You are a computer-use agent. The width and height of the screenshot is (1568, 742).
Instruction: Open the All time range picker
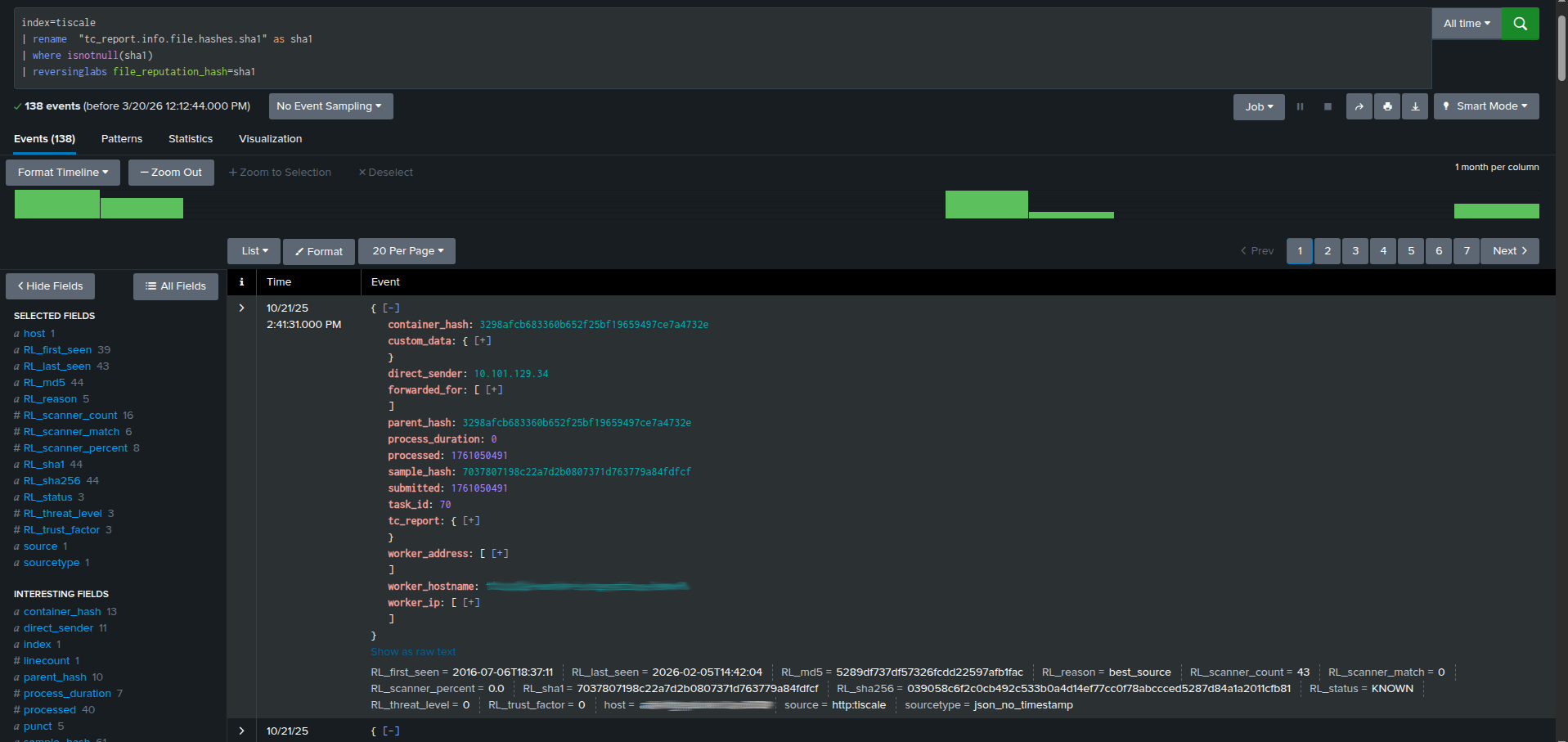point(1466,24)
